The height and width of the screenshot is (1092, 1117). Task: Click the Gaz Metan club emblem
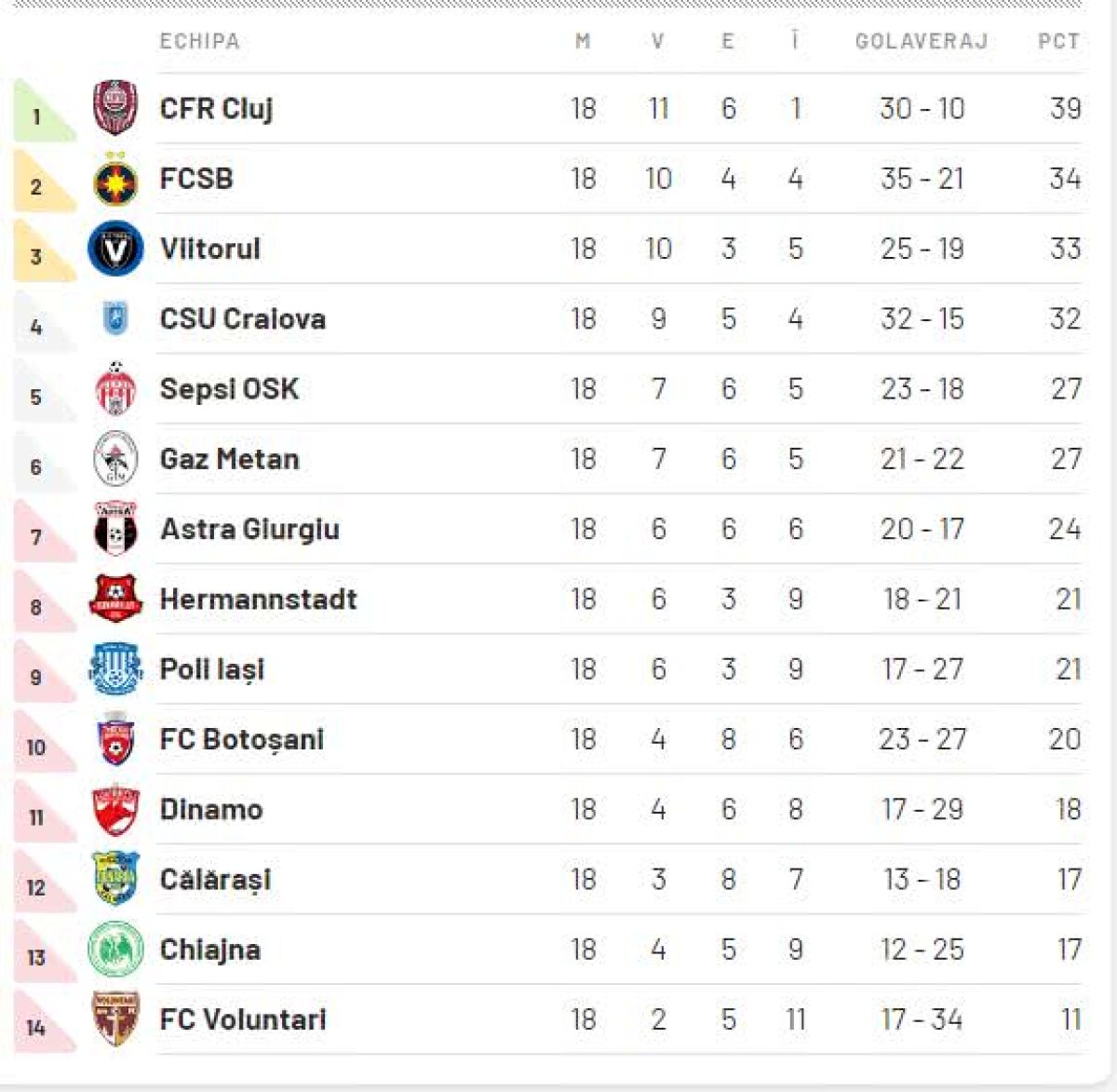(115, 459)
